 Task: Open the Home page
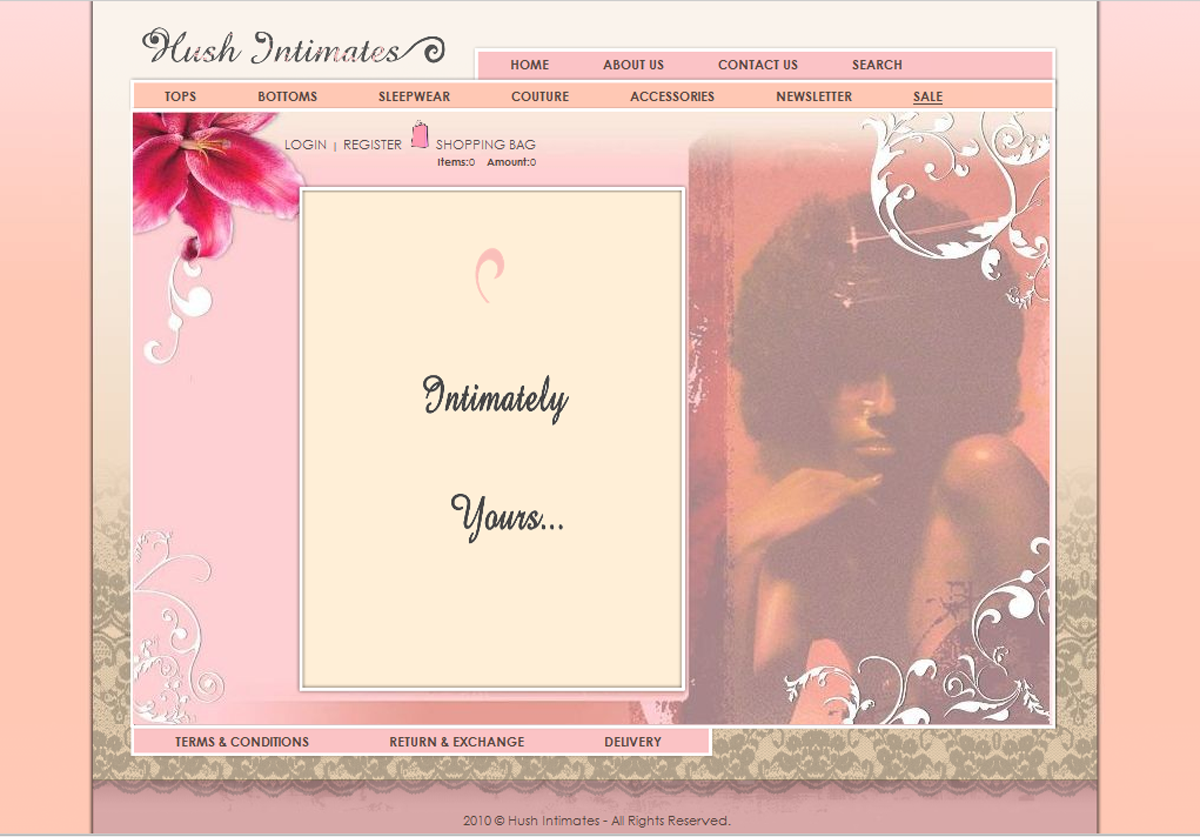coord(529,65)
